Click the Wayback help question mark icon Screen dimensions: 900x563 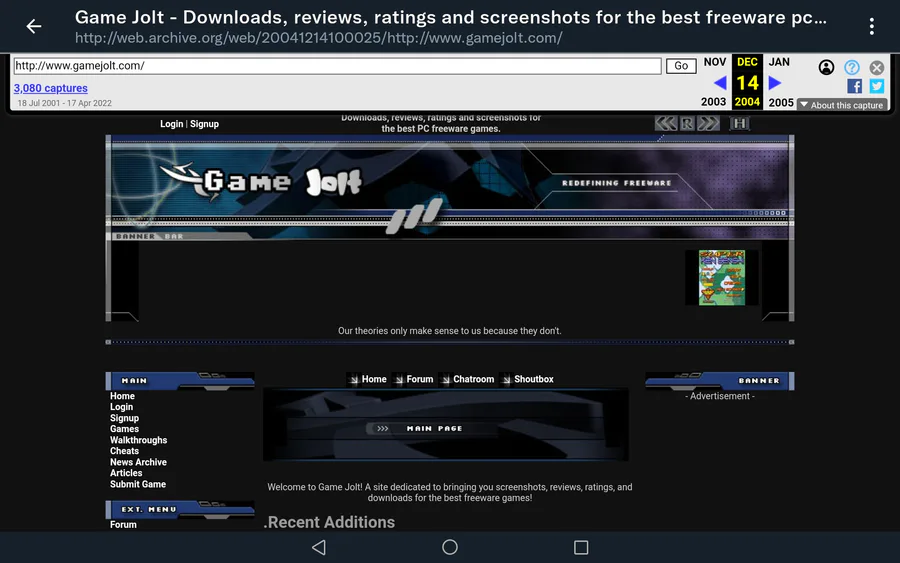(x=852, y=68)
